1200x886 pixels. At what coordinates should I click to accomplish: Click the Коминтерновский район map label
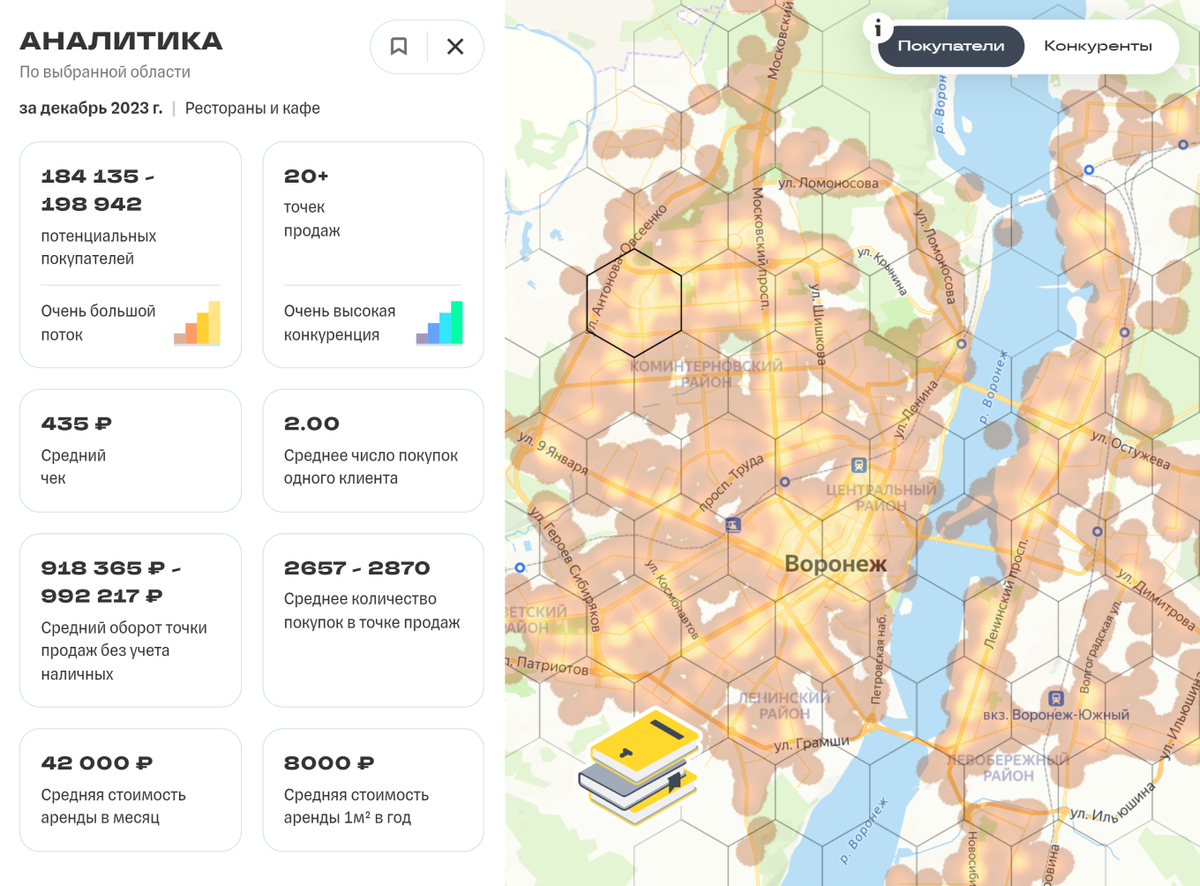706,374
